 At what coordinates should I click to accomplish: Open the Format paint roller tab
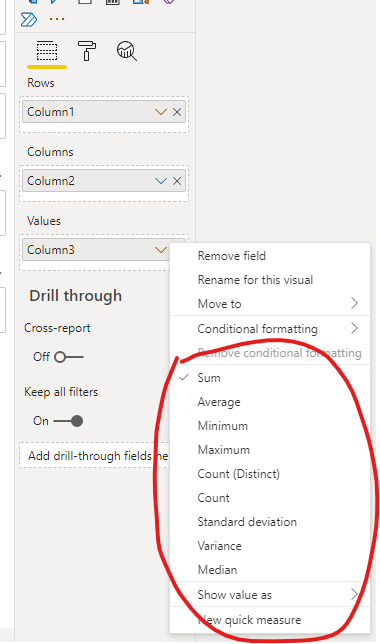point(87,51)
